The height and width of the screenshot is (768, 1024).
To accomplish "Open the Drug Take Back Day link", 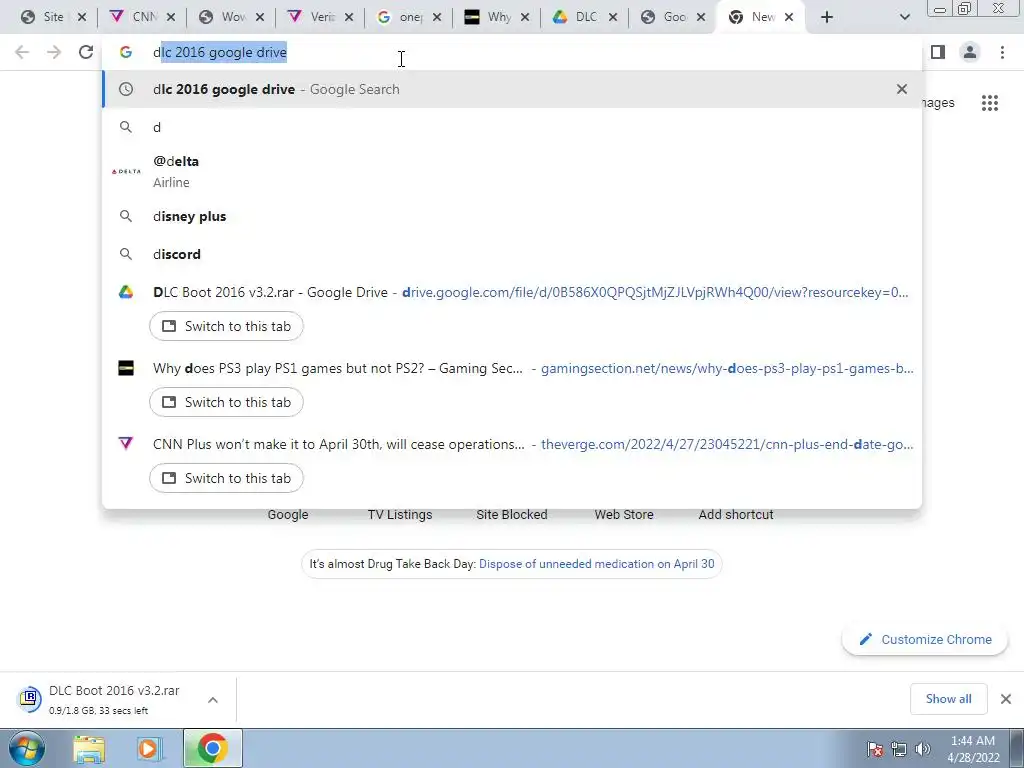I will [596, 564].
